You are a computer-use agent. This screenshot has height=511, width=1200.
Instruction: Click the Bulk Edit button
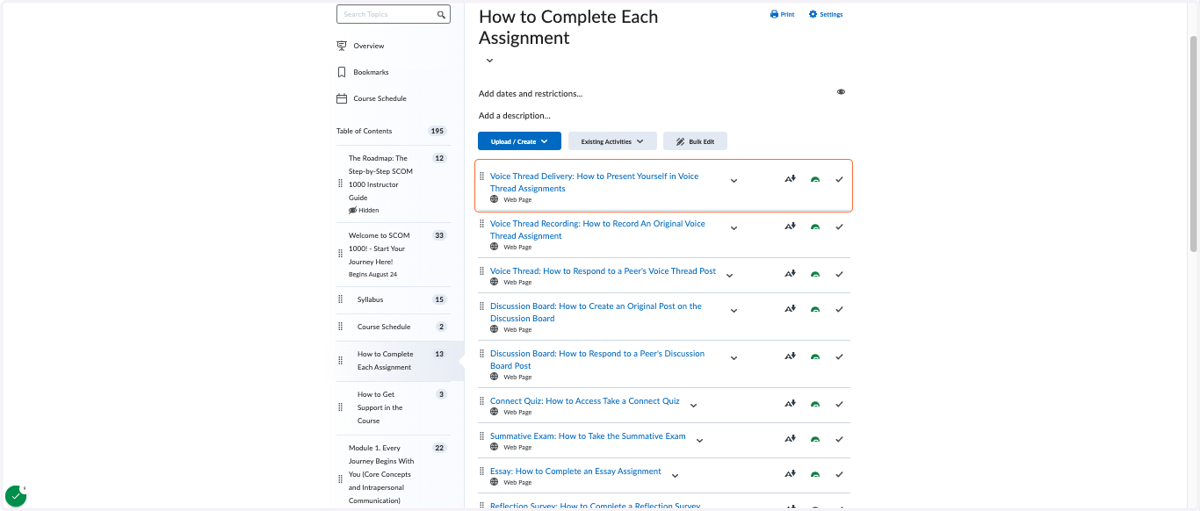[x=695, y=141]
